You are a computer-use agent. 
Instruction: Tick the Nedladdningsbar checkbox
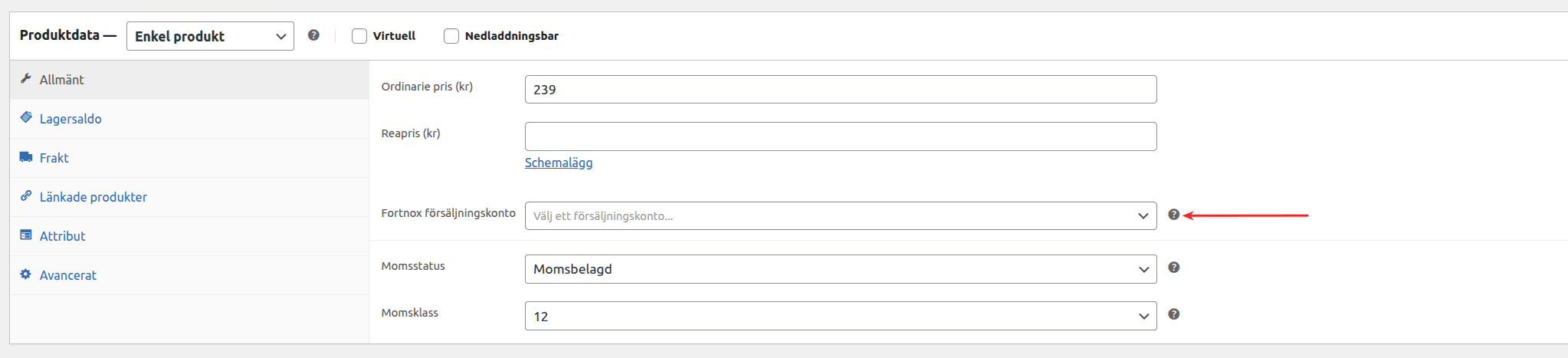[x=451, y=36]
